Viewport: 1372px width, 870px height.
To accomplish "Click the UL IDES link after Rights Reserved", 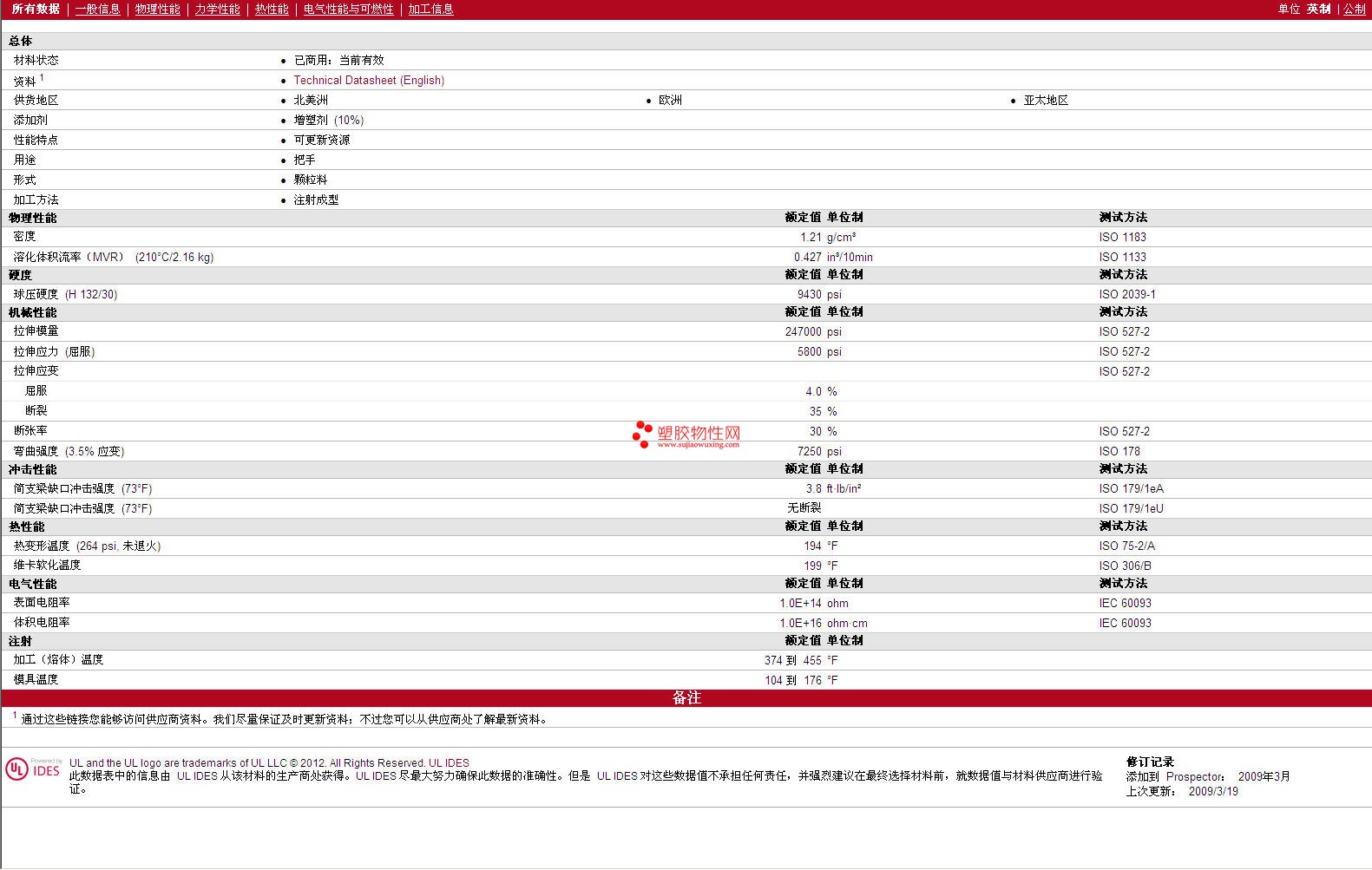I will coord(449,763).
